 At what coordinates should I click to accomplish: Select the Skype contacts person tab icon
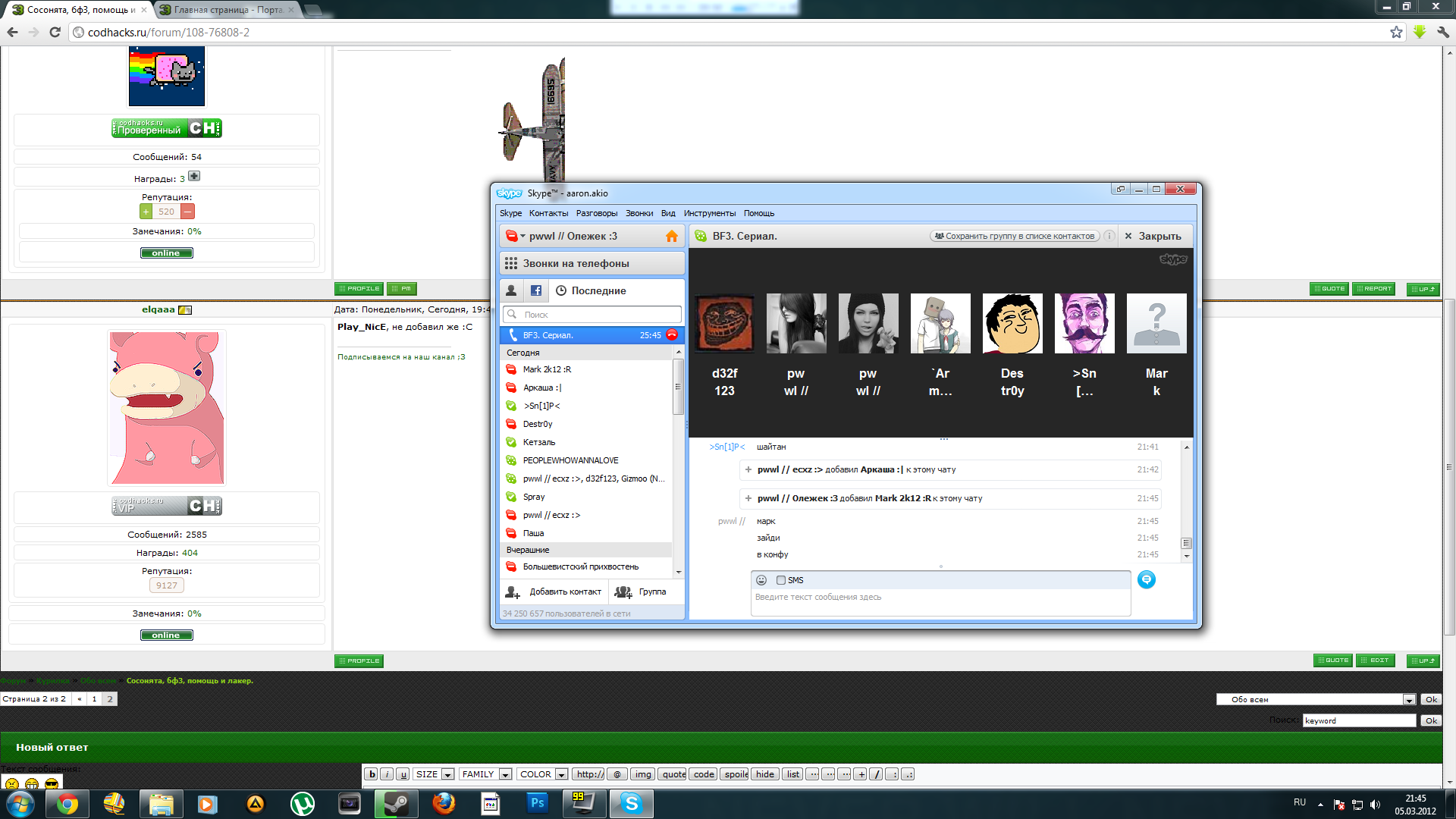tap(511, 290)
